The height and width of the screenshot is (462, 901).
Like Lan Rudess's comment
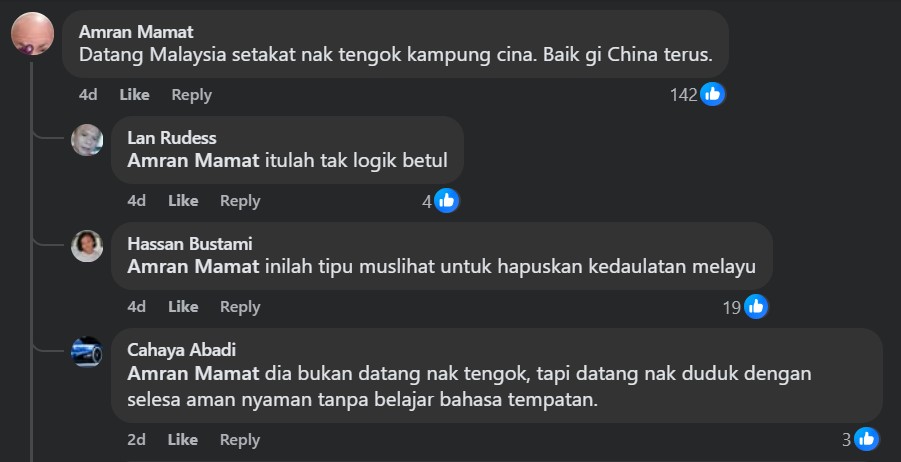pos(183,201)
